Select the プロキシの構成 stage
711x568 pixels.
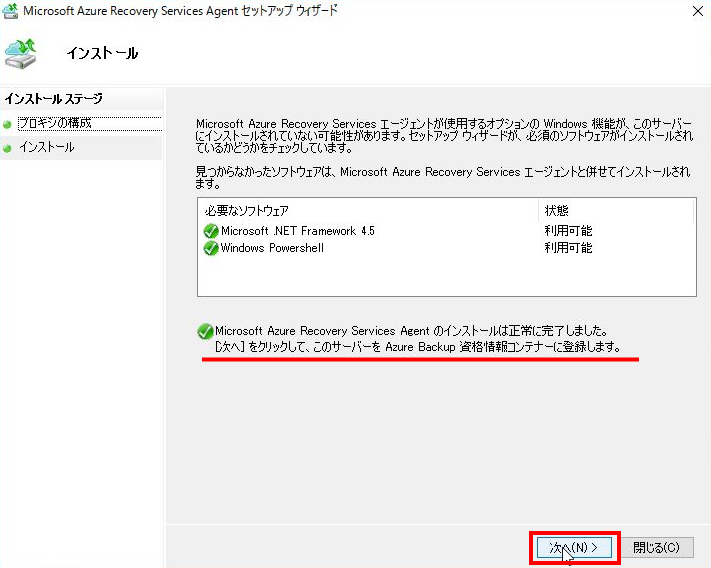click(x=89, y=123)
